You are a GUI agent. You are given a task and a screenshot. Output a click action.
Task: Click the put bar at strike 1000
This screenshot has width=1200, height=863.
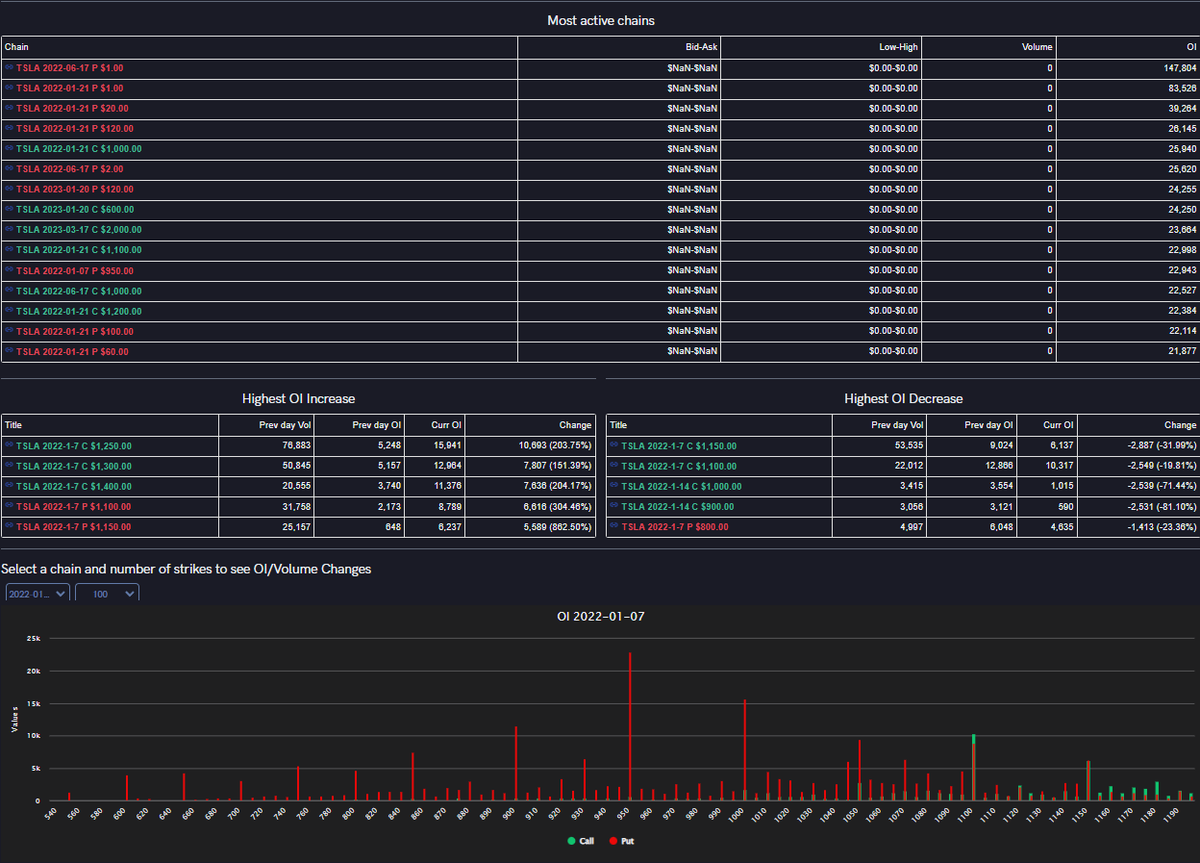pos(745,750)
